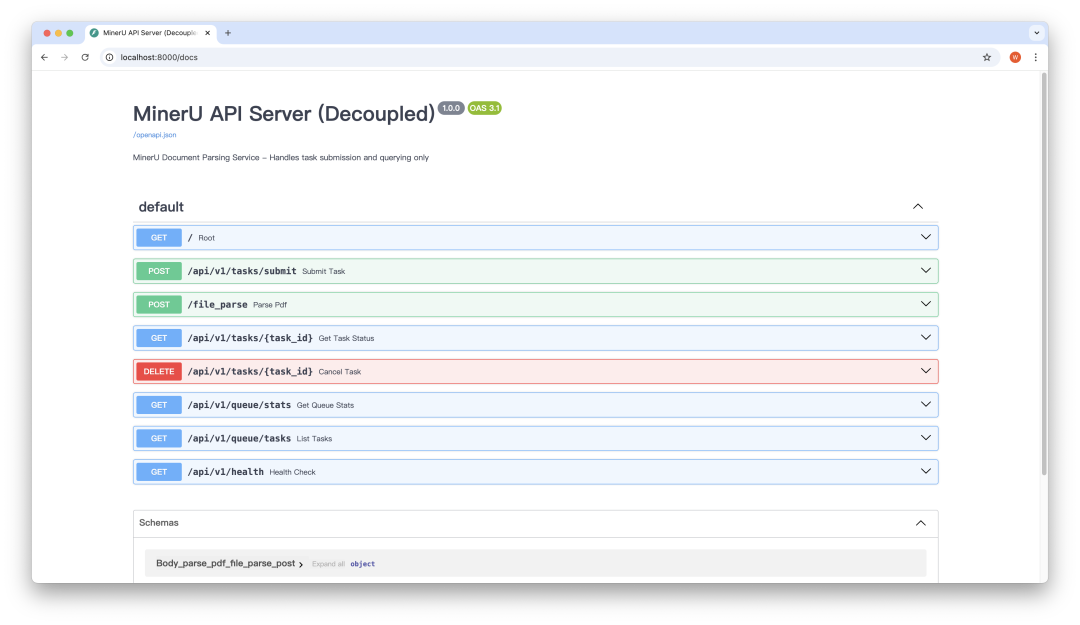Open the orange profile avatar
Screen dimensions: 1080x625
click(x=1015, y=57)
